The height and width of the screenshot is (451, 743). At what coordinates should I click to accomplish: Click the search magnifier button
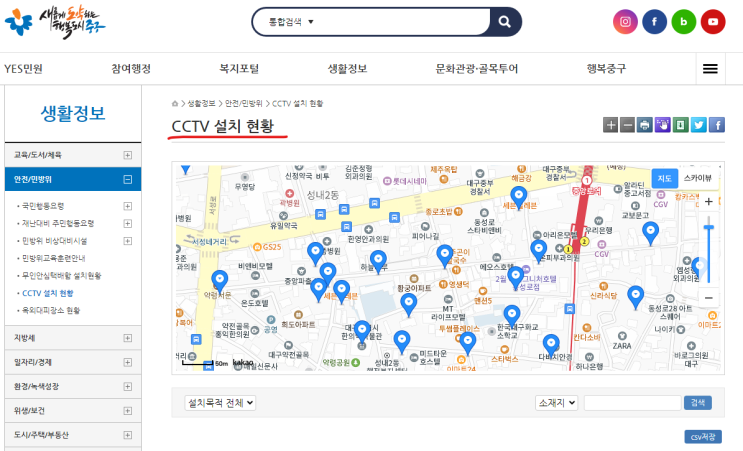point(505,22)
